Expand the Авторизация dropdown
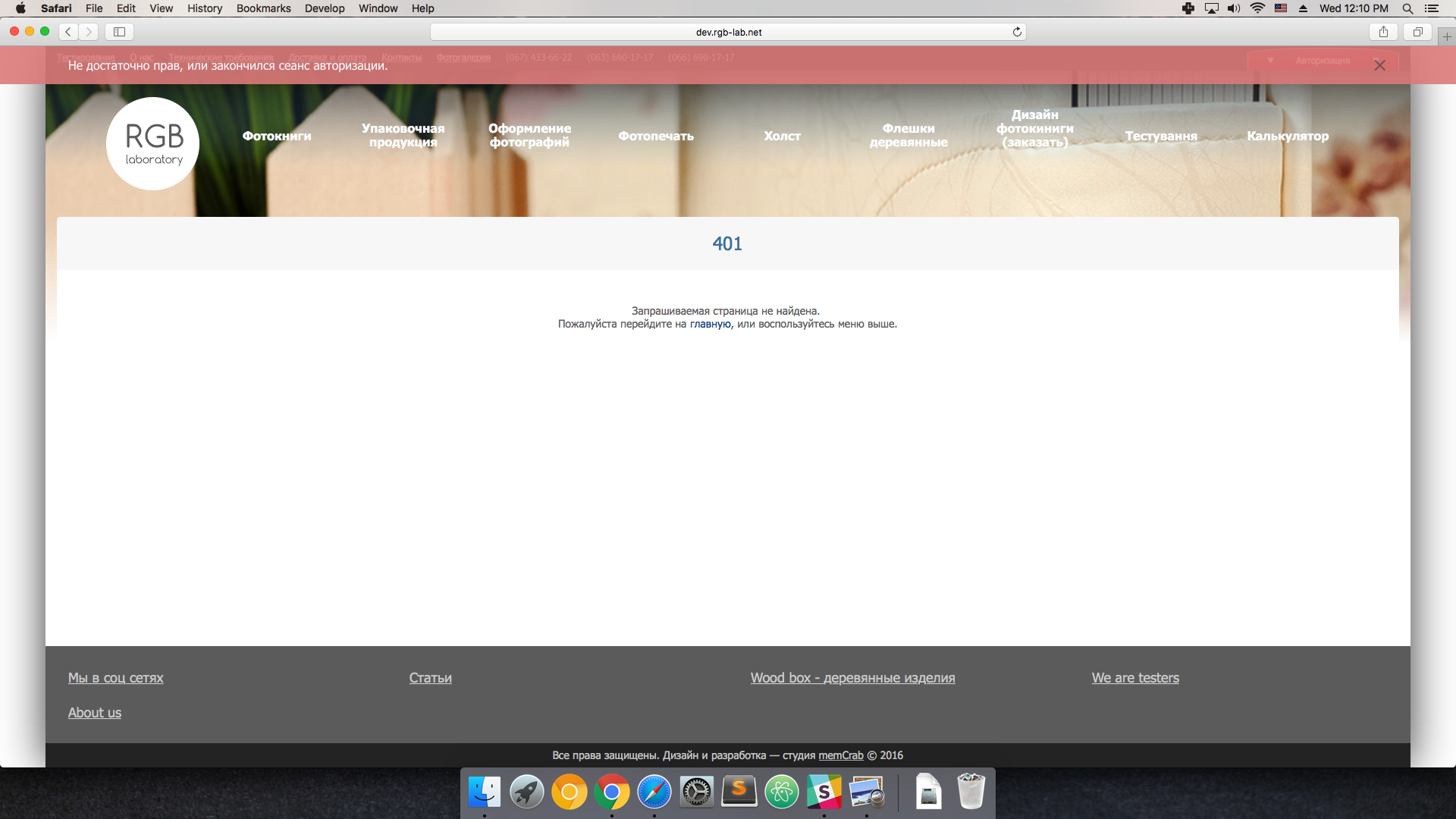Viewport: 1456px width, 819px height. [x=1322, y=61]
